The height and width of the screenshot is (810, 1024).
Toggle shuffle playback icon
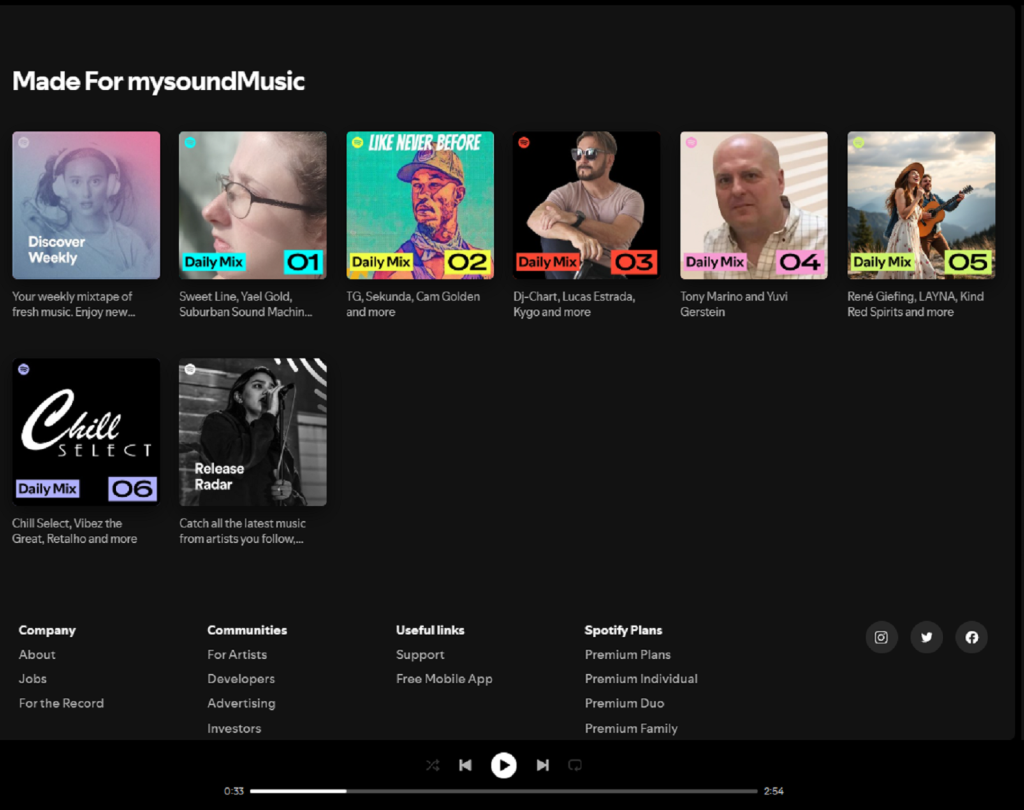(x=432, y=765)
